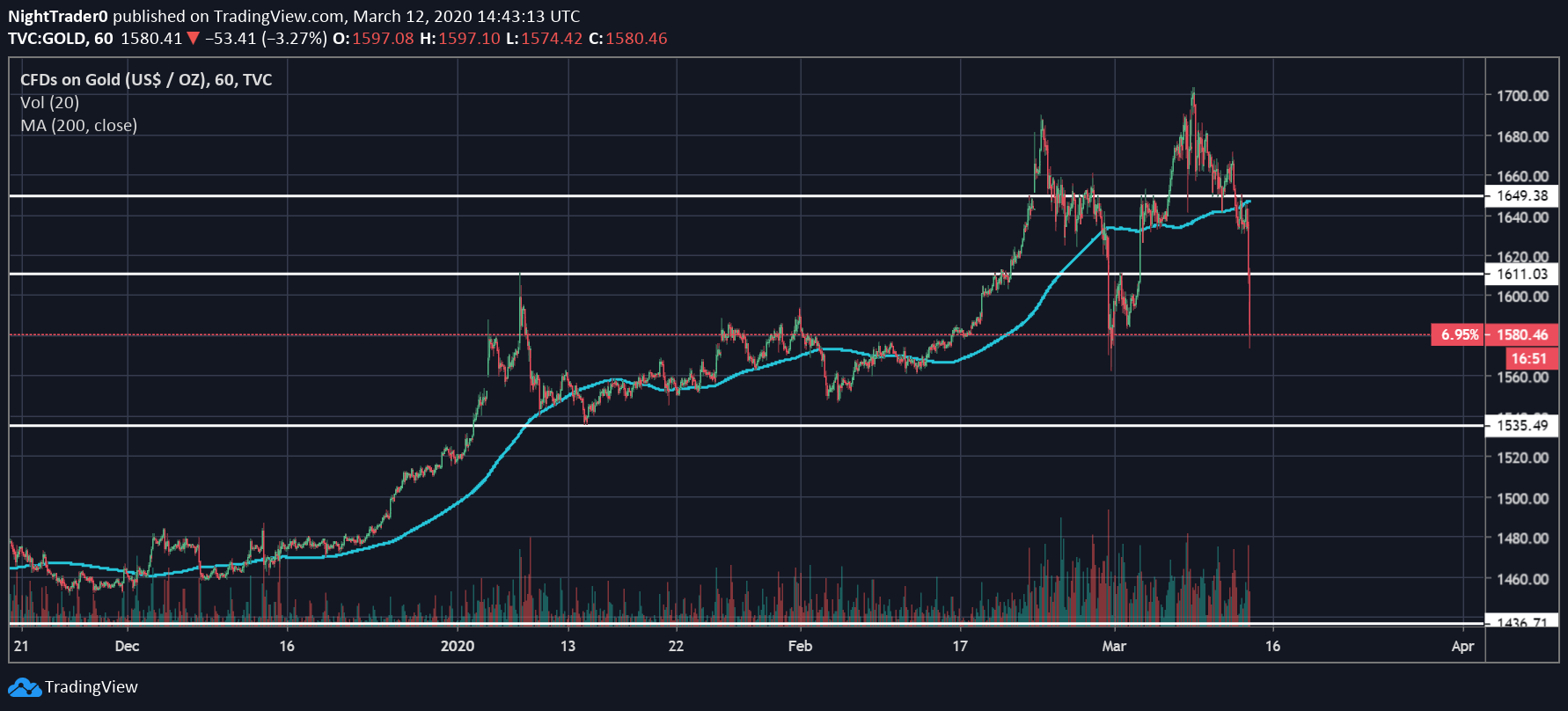The width and height of the screenshot is (1568, 711).
Task: Click the 1535.49 price line label
Action: [x=1522, y=426]
